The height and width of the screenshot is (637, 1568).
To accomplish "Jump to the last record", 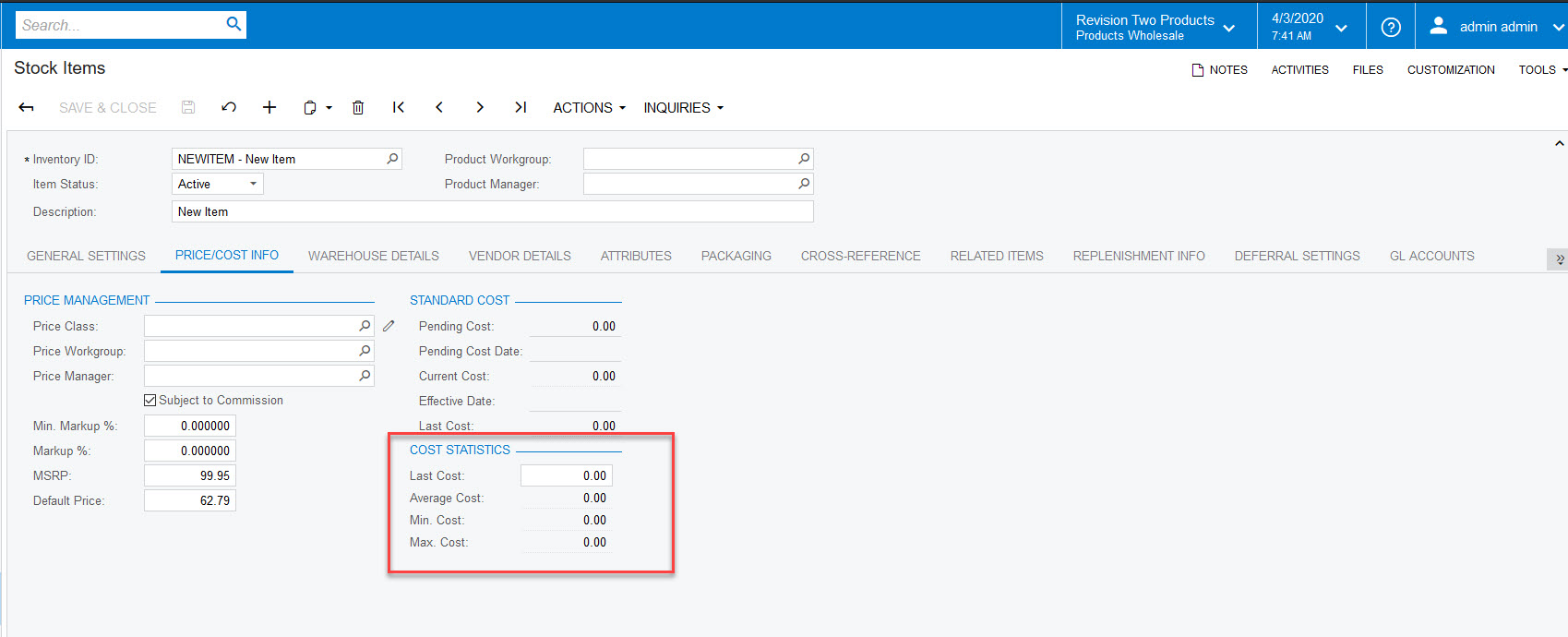I will tap(521, 107).
